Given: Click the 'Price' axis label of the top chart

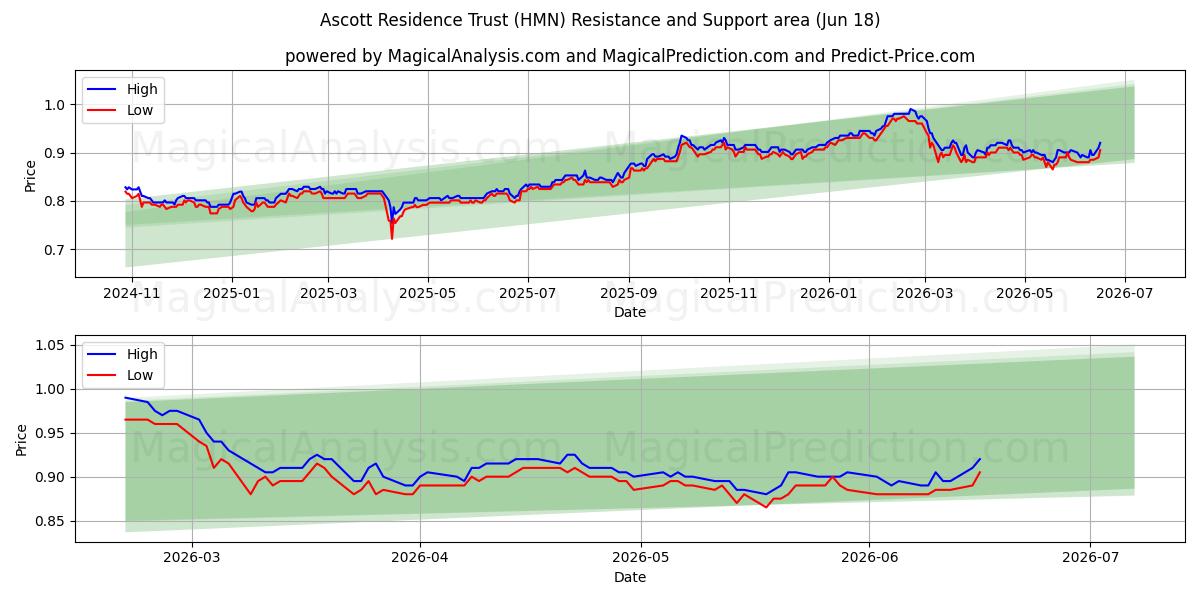Looking at the screenshot, I should [x=30, y=176].
